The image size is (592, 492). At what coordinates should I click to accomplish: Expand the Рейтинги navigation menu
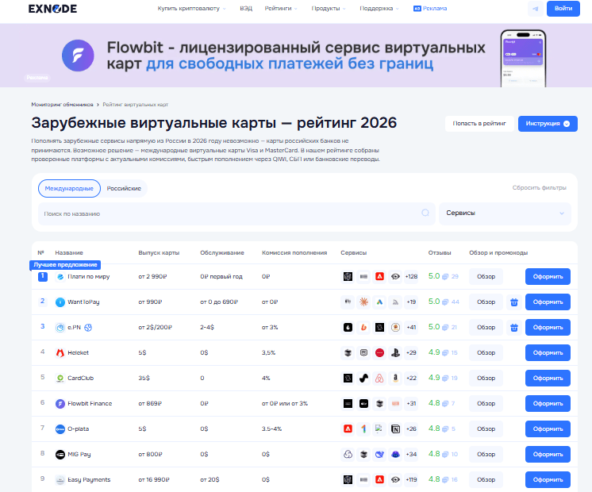pos(281,8)
